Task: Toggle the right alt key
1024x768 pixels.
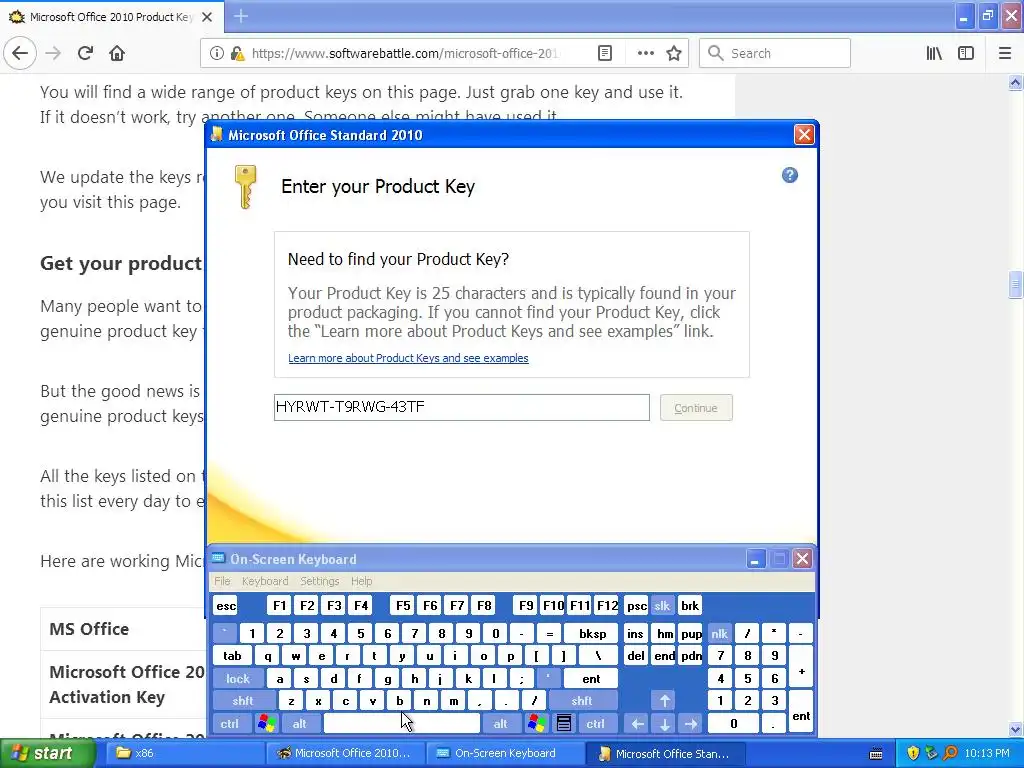Action: (x=500, y=724)
